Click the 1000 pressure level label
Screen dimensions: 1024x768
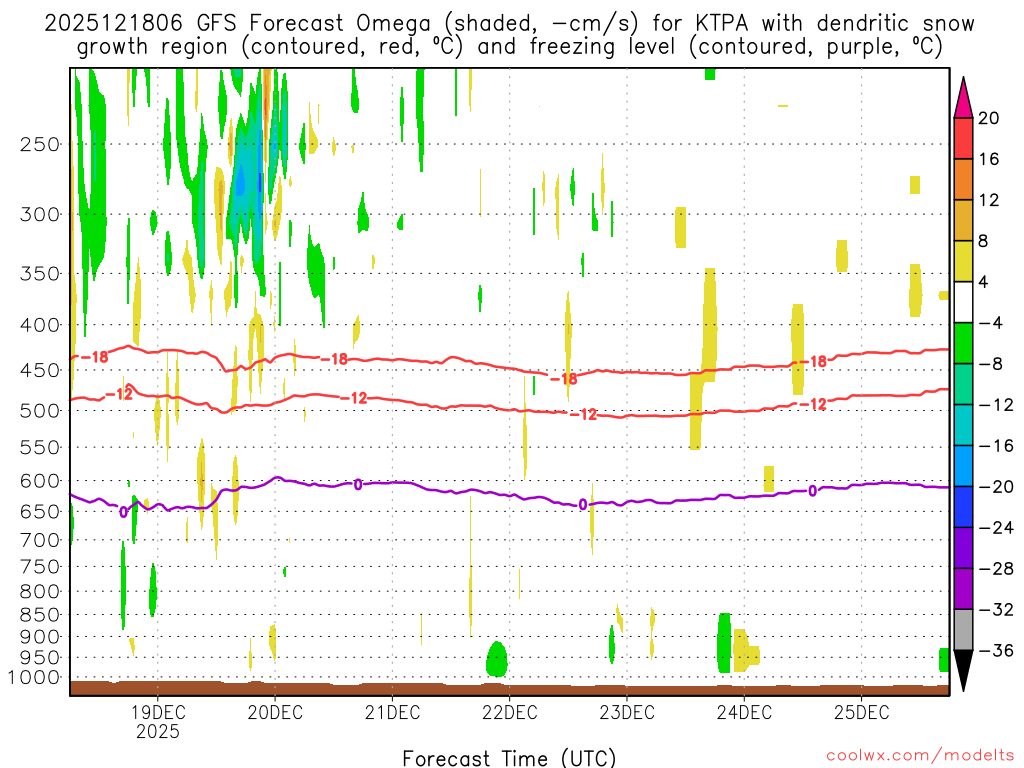[33, 677]
